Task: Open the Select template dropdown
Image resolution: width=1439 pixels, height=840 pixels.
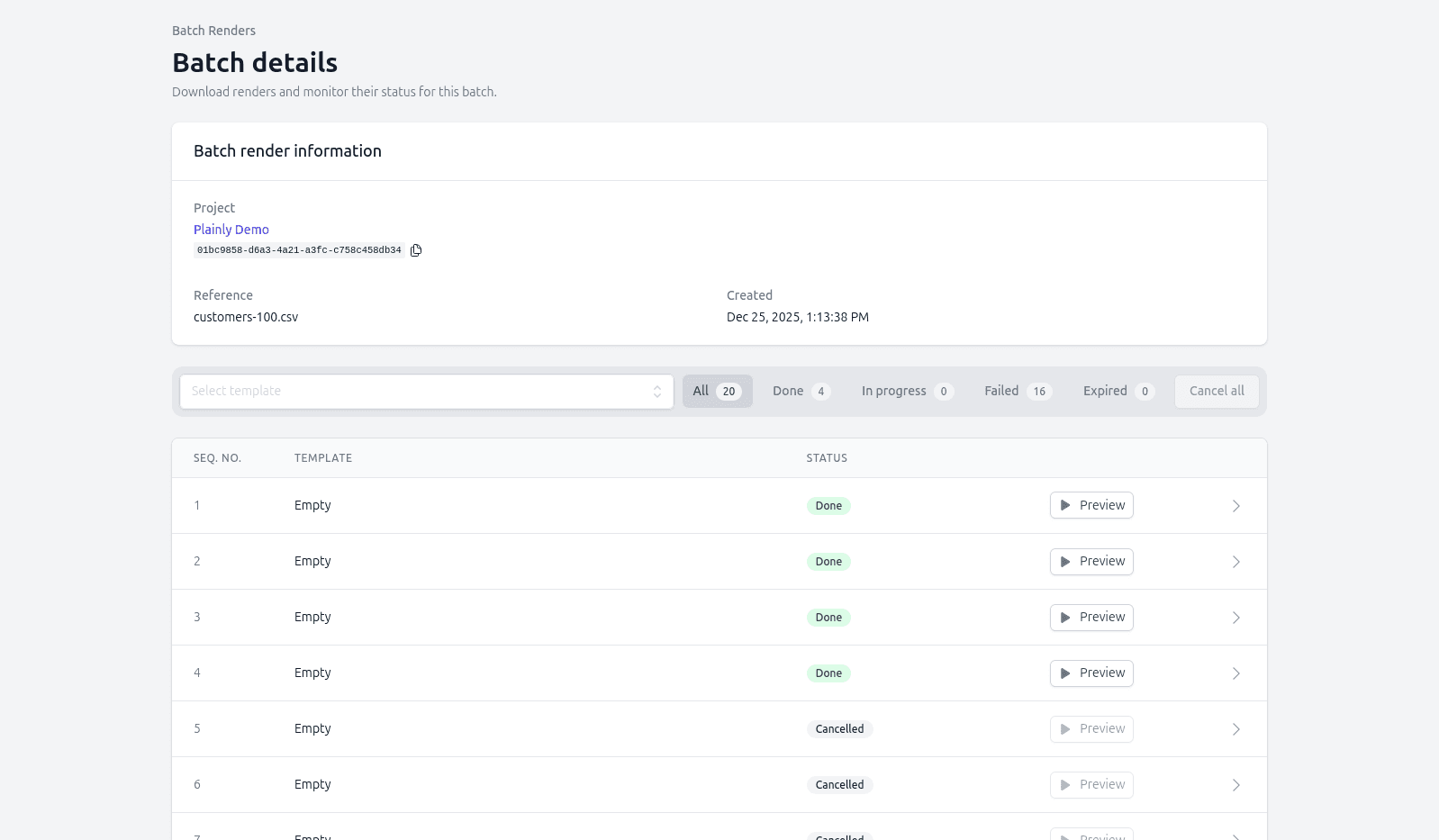Action: tap(414, 391)
